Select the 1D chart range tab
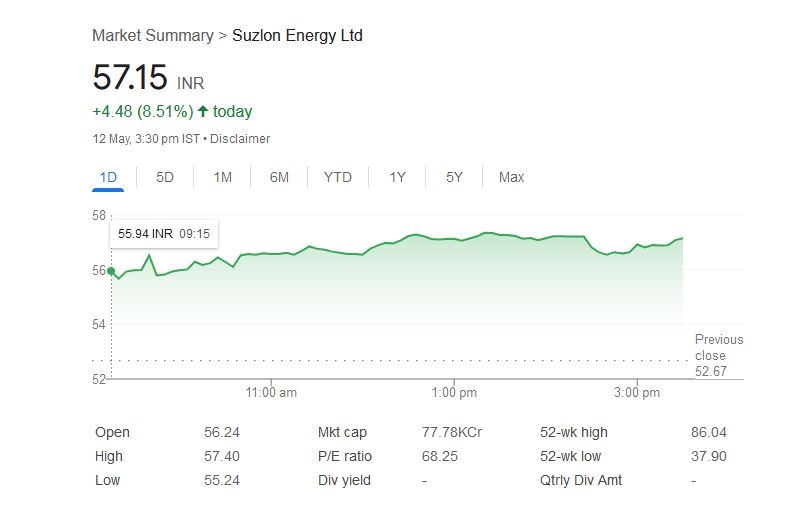The width and height of the screenshot is (792, 511). click(x=108, y=178)
